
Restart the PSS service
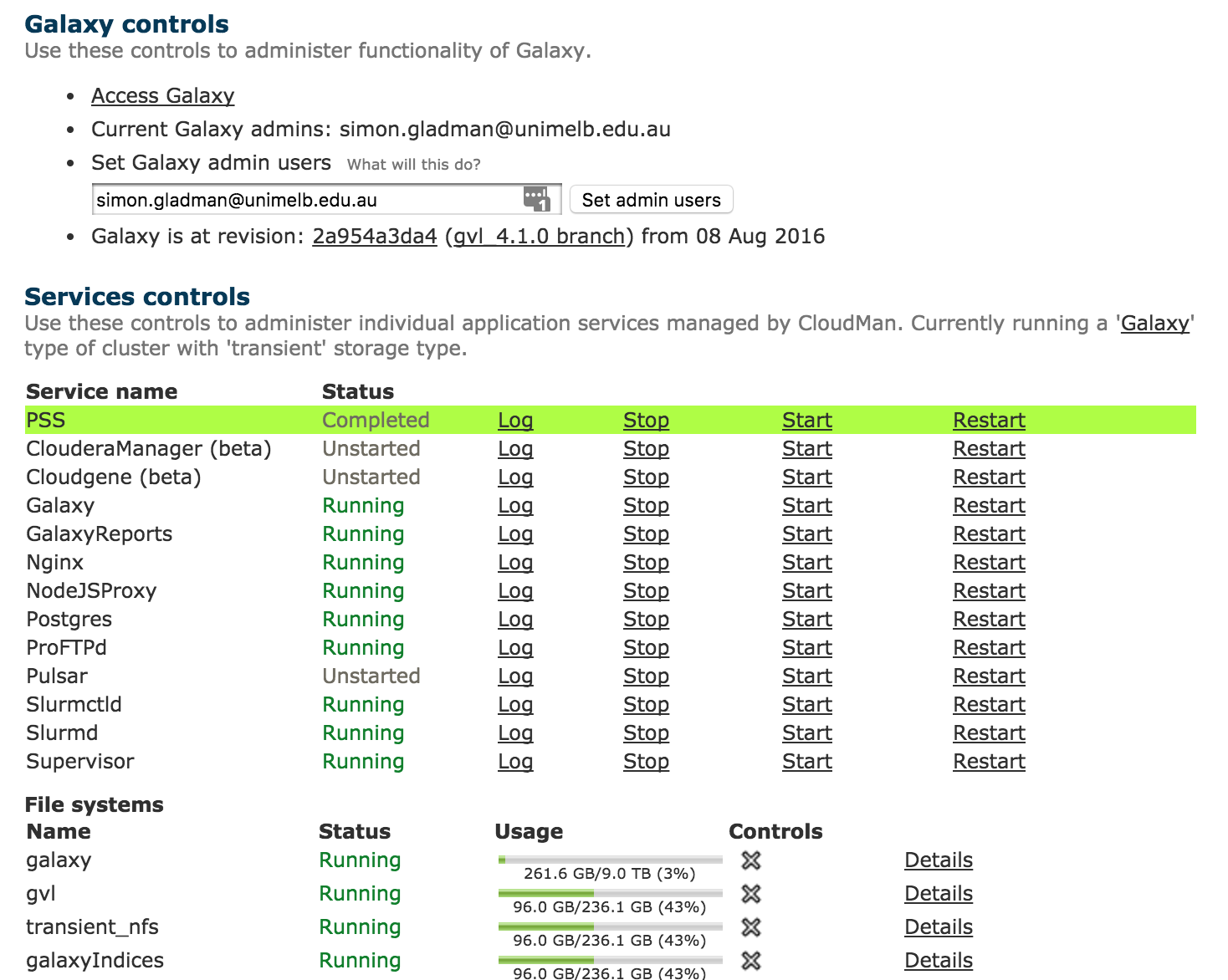990,421
